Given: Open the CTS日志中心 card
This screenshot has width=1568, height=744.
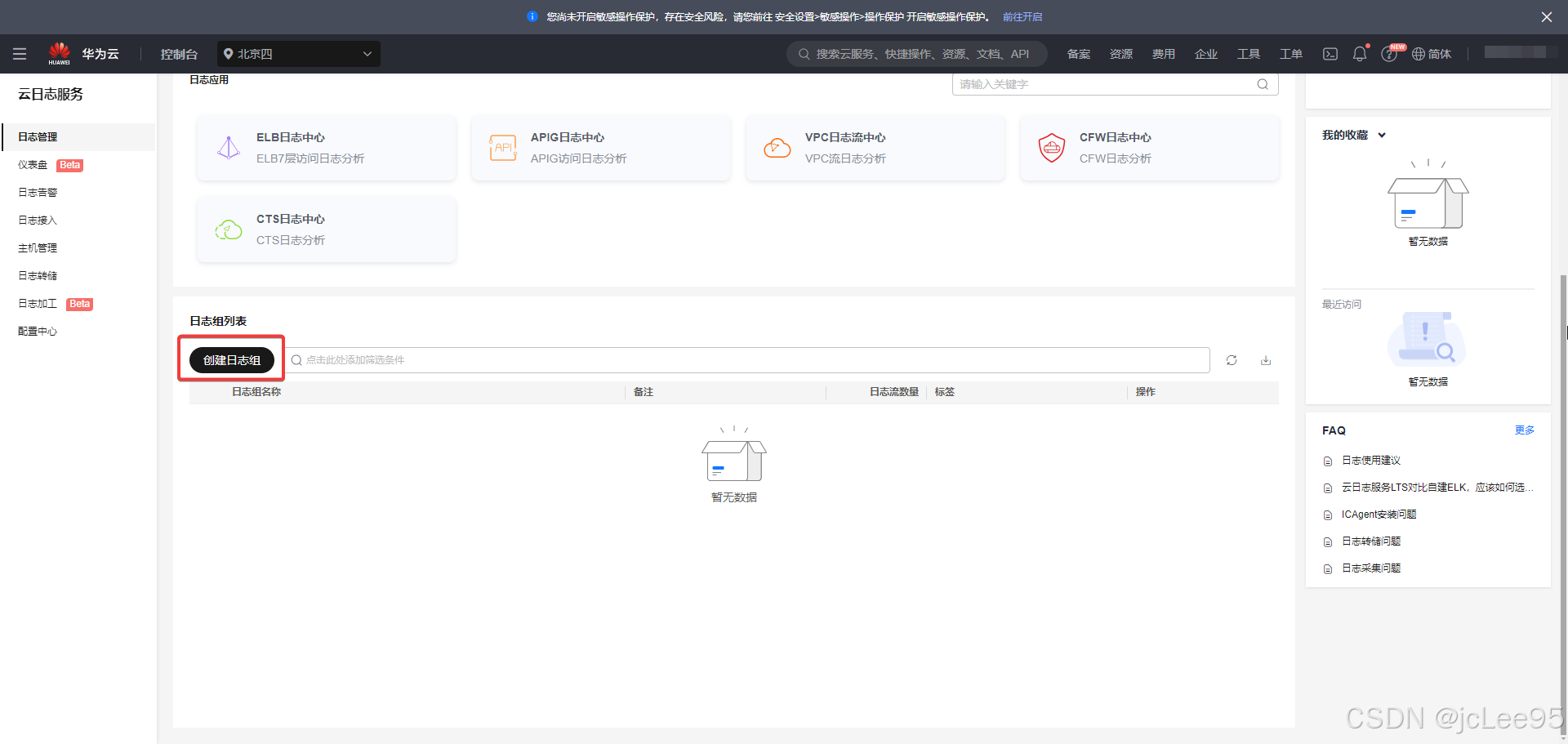Looking at the screenshot, I should [327, 229].
